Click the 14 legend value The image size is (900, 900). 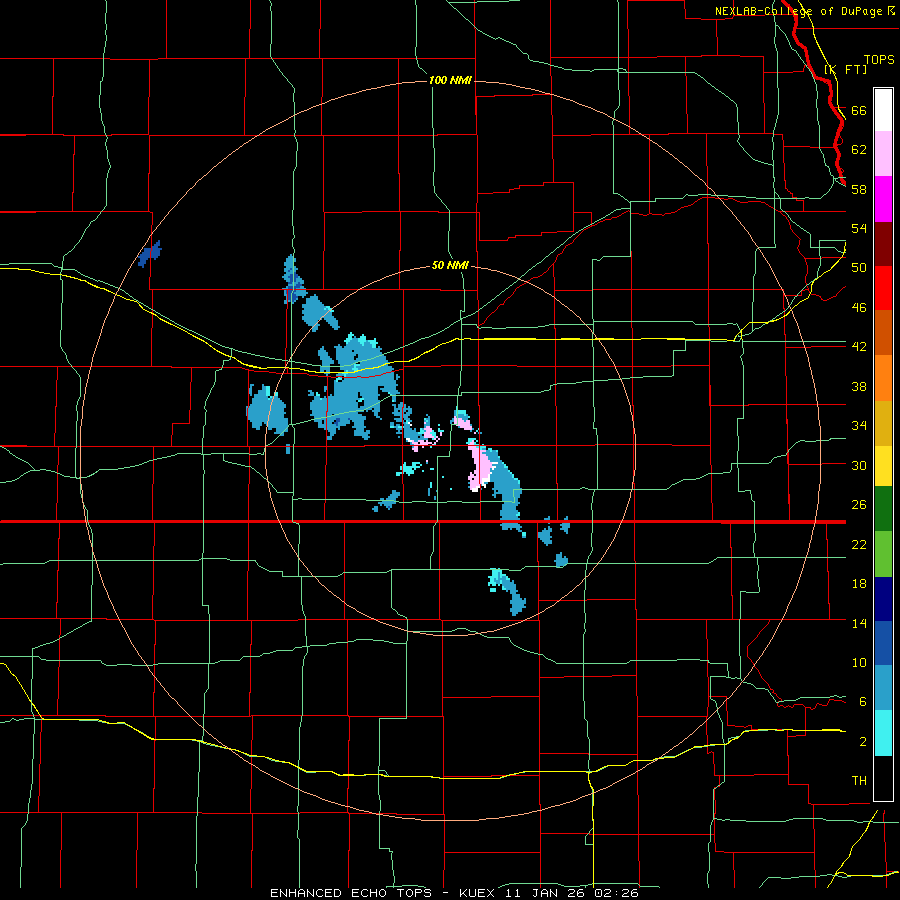tap(859, 623)
